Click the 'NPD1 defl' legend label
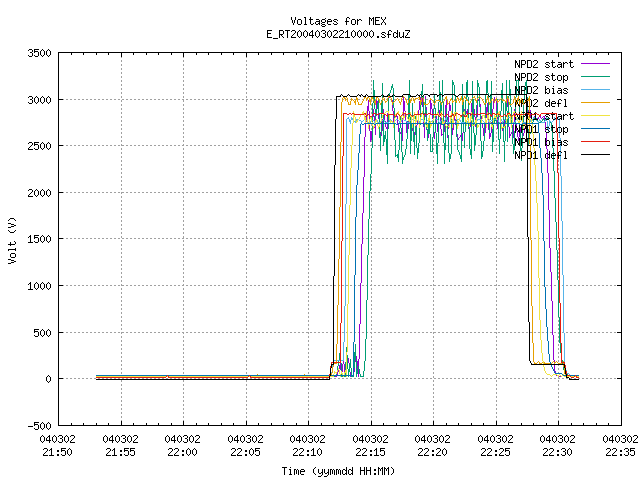 click(541, 155)
